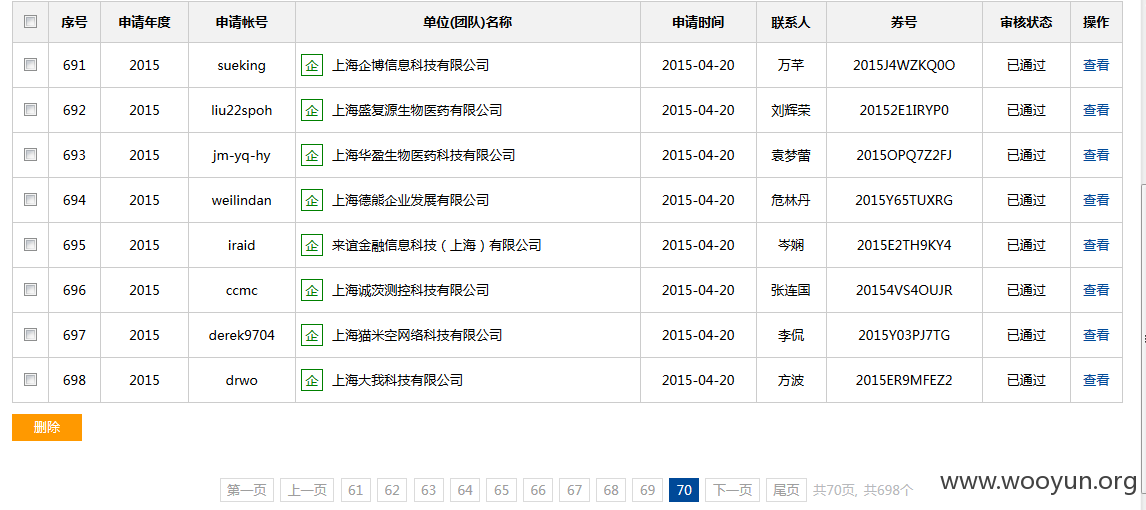Click voucher number 2015J4WZKQ0O
This screenshot has height=510, width=1146.
pos(904,65)
